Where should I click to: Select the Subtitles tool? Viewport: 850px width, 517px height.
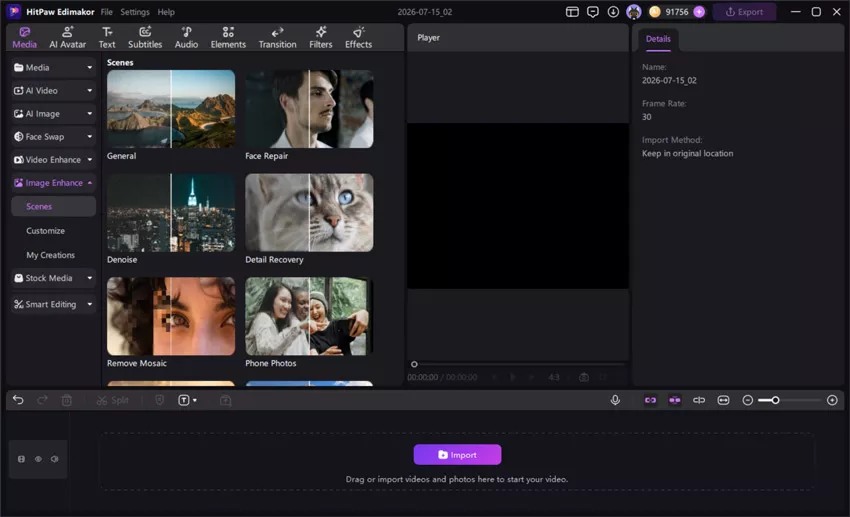coord(145,37)
